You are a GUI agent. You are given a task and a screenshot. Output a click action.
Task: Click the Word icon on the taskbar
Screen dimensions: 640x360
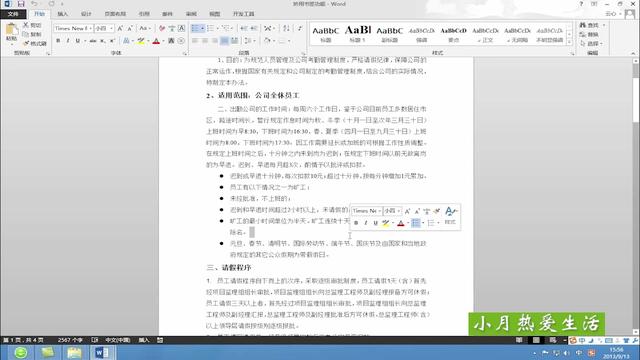pyautogui.click(x=102, y=352)
